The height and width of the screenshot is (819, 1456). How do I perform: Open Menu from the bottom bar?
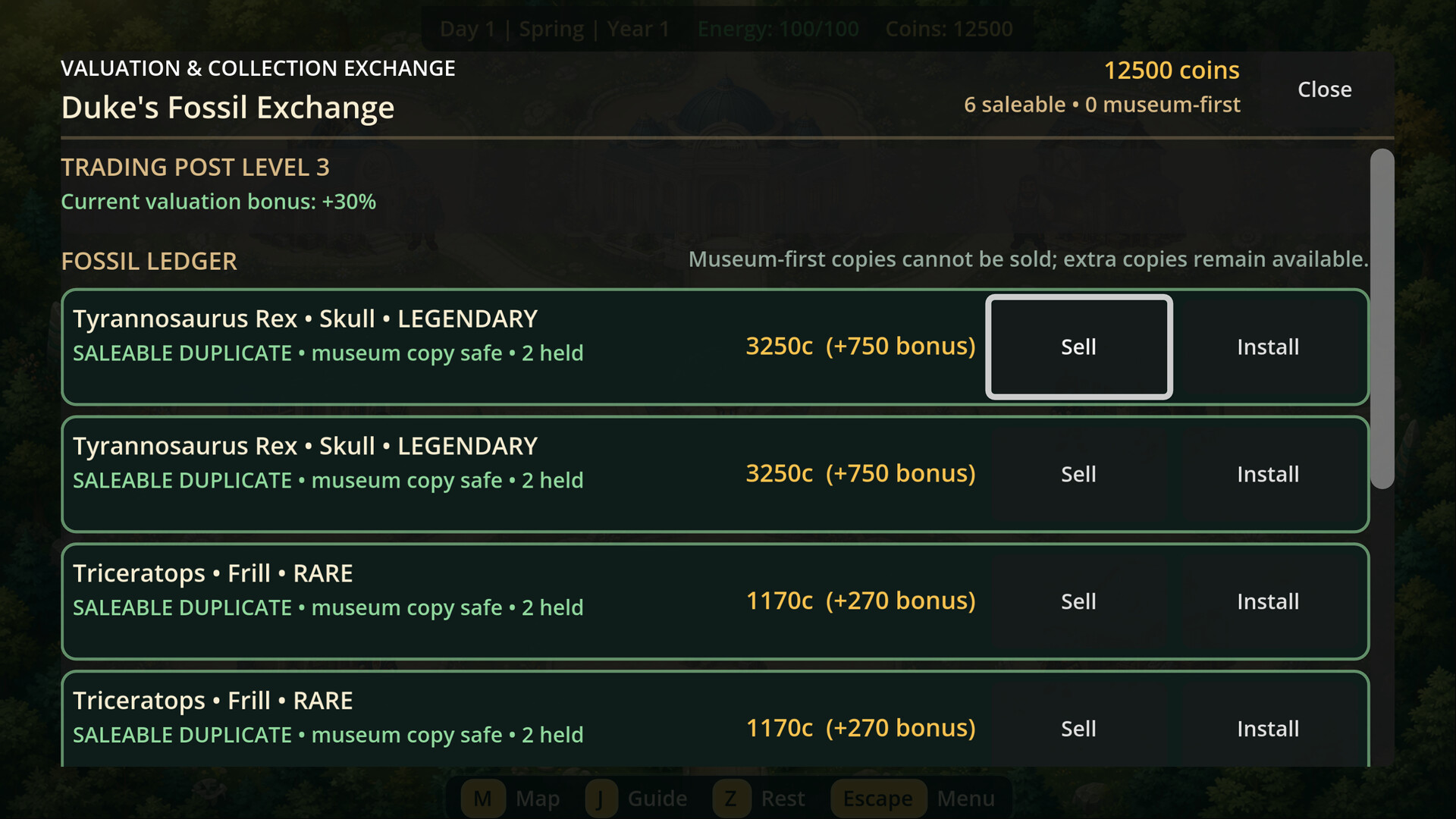[x=965, y=799]
